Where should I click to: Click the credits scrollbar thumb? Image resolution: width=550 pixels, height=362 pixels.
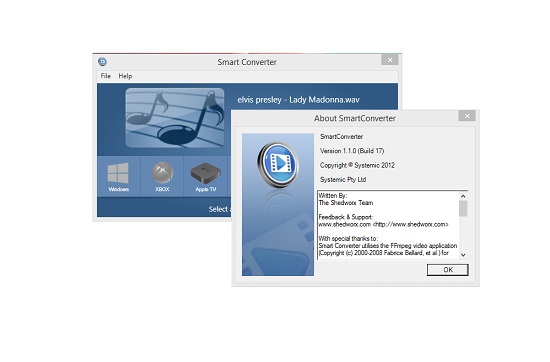pyautogui.click(x=463, y=209)
